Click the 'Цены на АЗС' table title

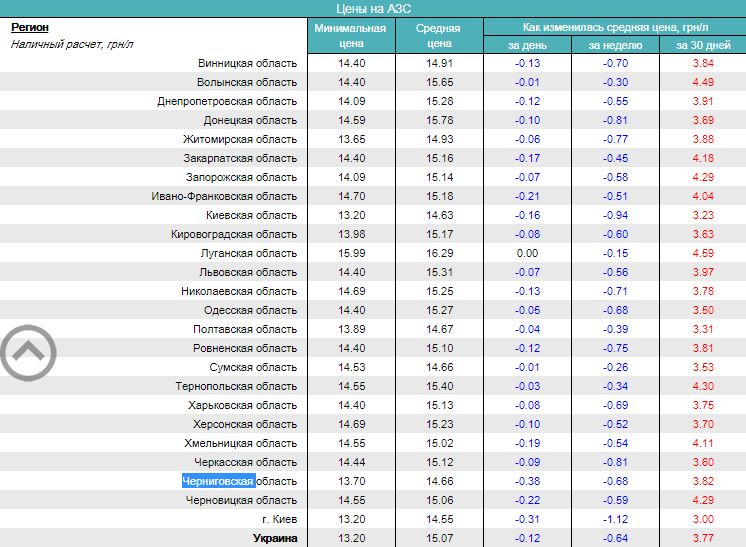pyautogui.click(x=372, y=8)
